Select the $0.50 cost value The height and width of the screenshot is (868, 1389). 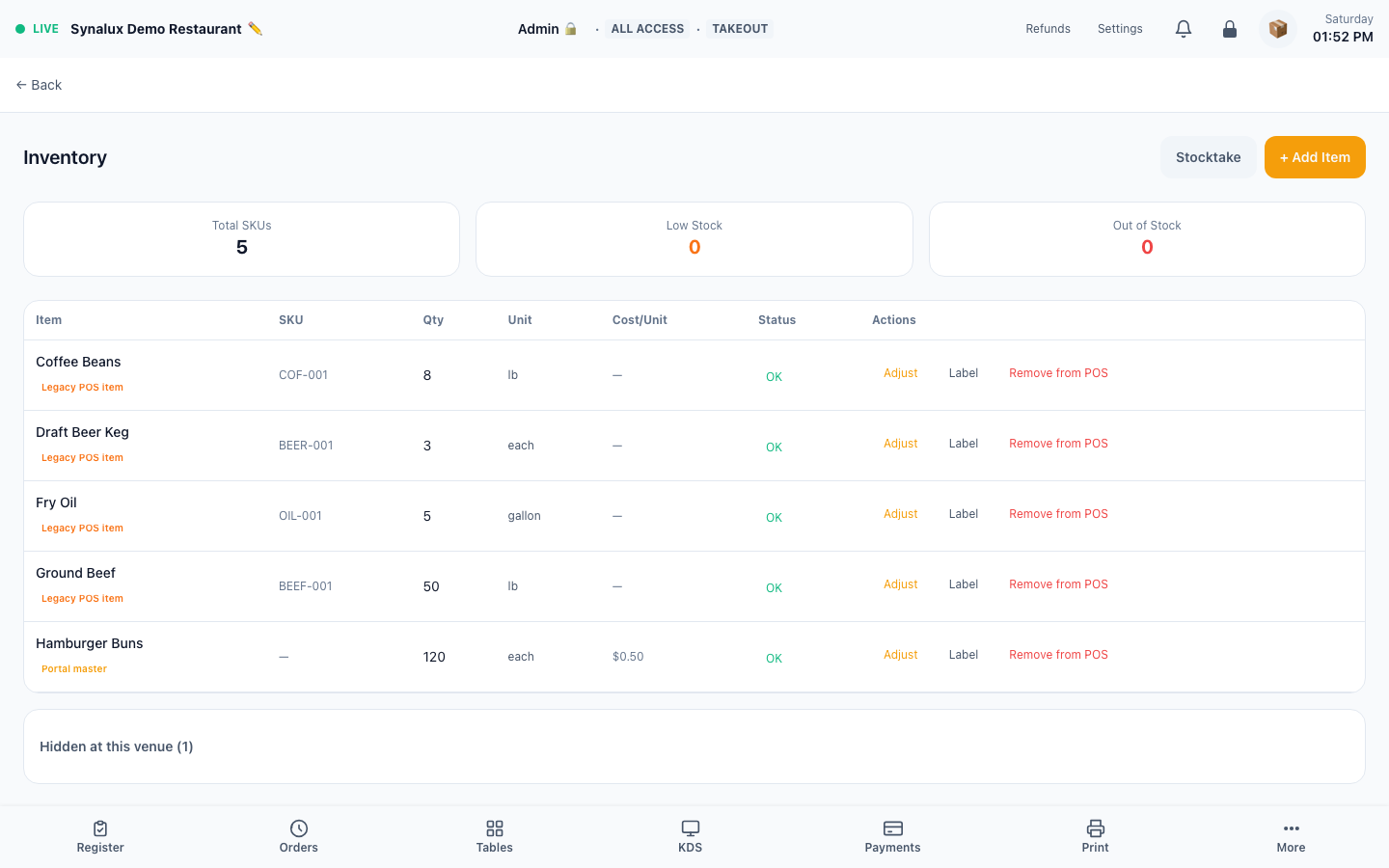pos(628,657)
